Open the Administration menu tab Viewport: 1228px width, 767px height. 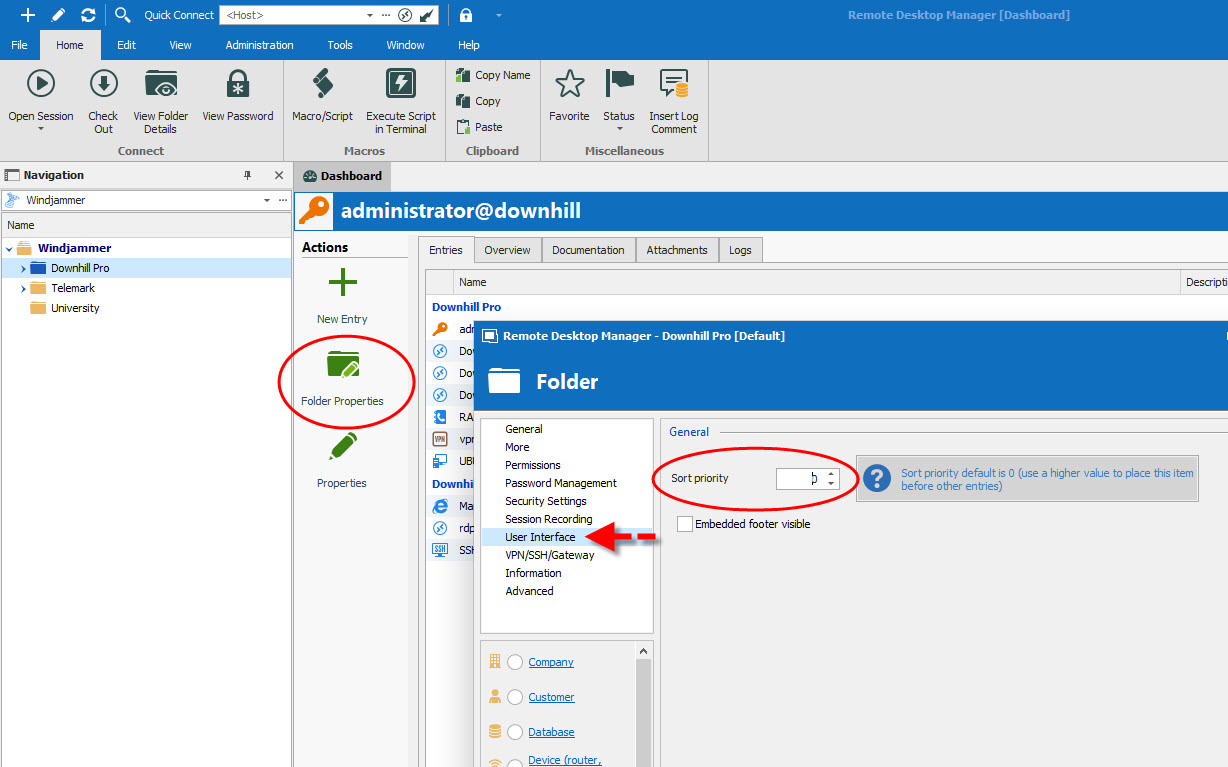coord(259,45)
